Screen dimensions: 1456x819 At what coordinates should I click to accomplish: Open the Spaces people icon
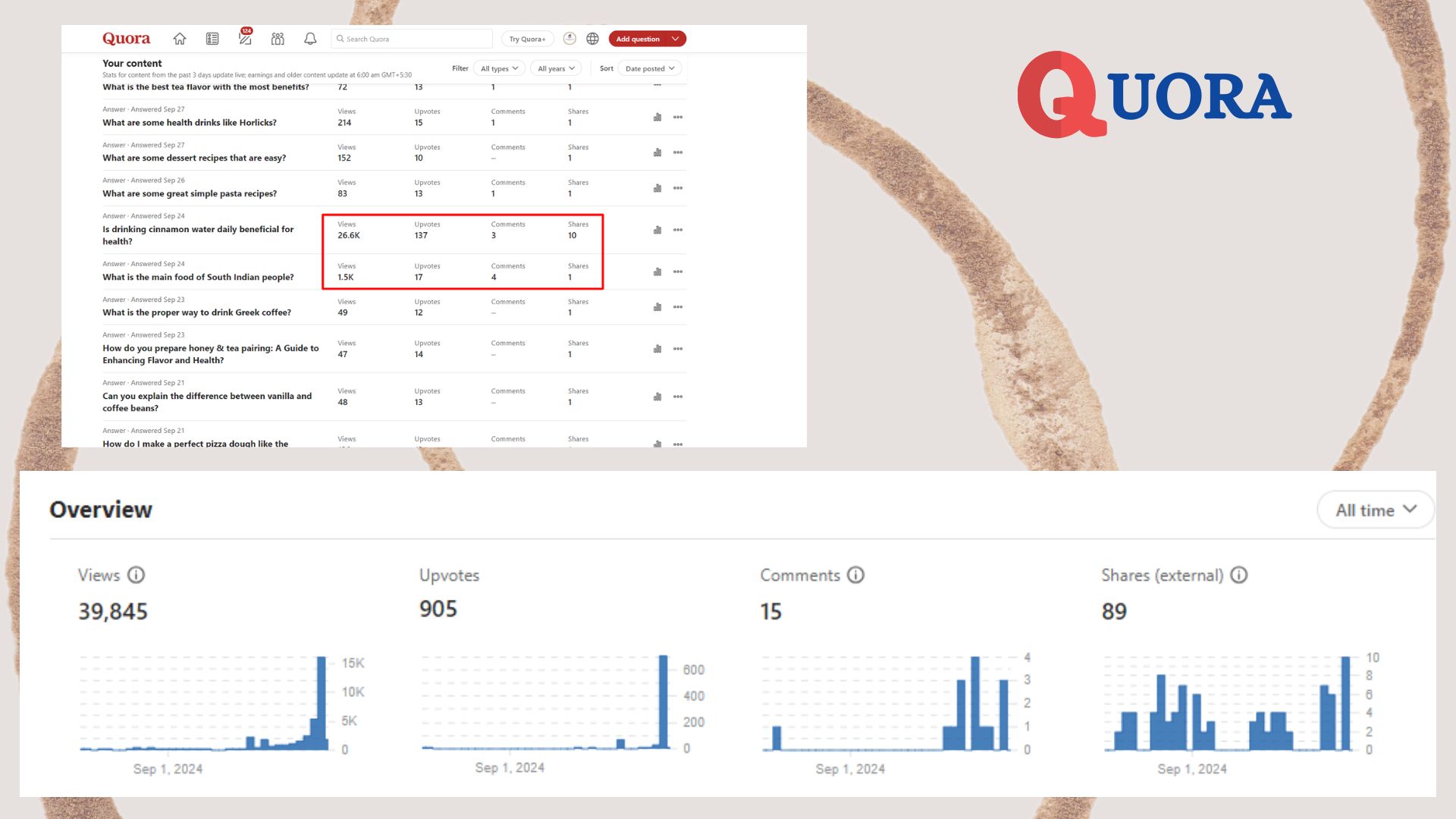[x=278, y=39]
